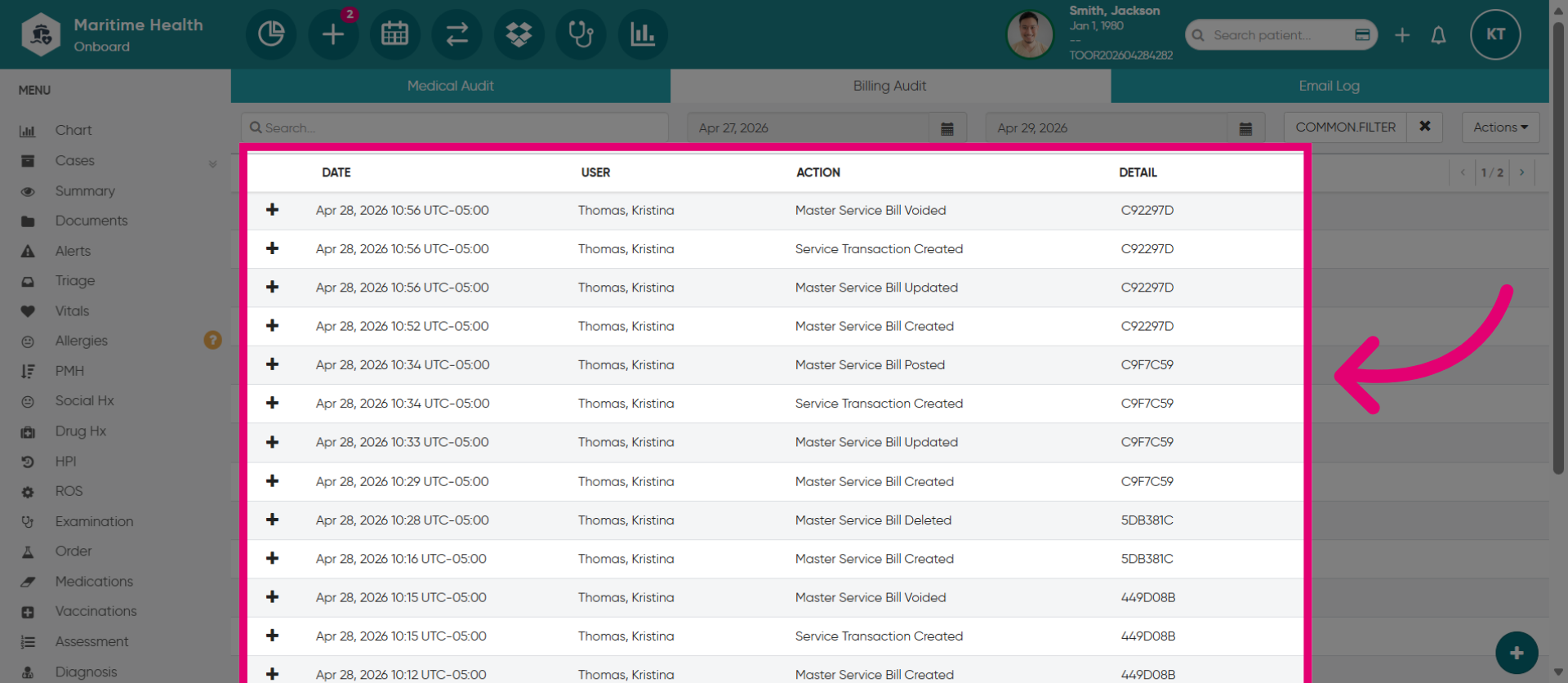
Task: Open the Actions dropdown
Action: pos(1500,127)
